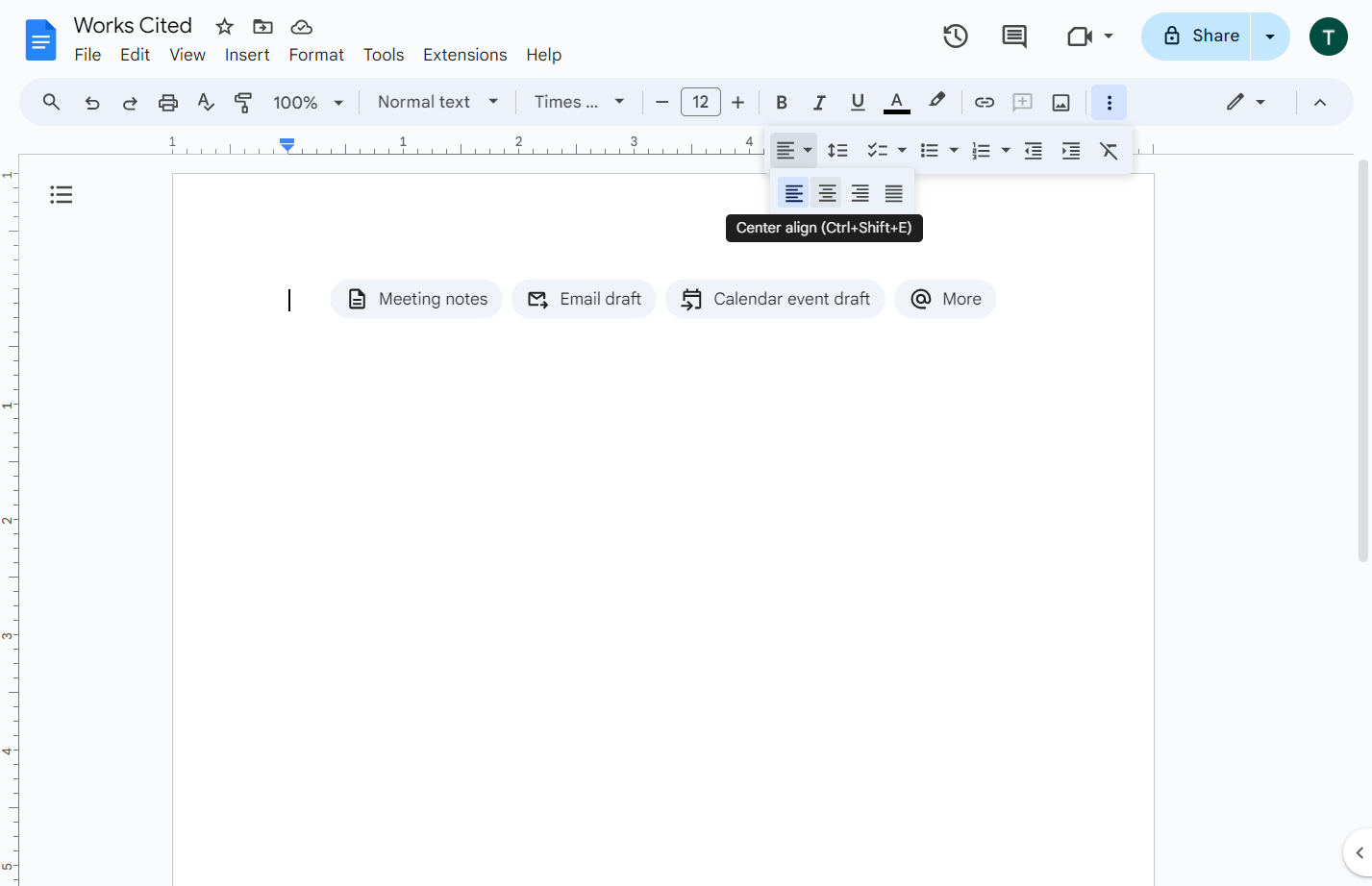Open the Normal text styles dropdown

click(438, 102)
